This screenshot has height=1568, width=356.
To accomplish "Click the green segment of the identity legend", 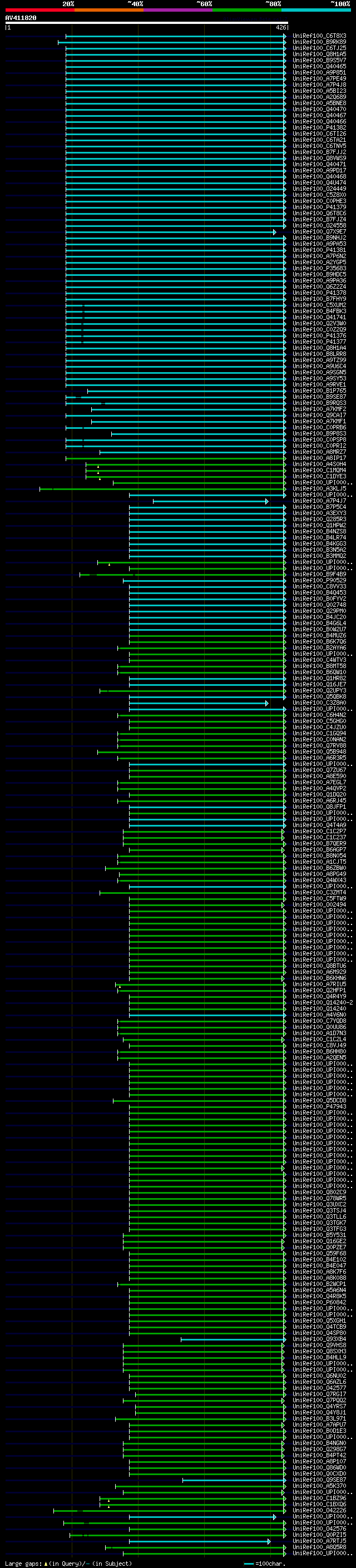I will tap(247, 10).
